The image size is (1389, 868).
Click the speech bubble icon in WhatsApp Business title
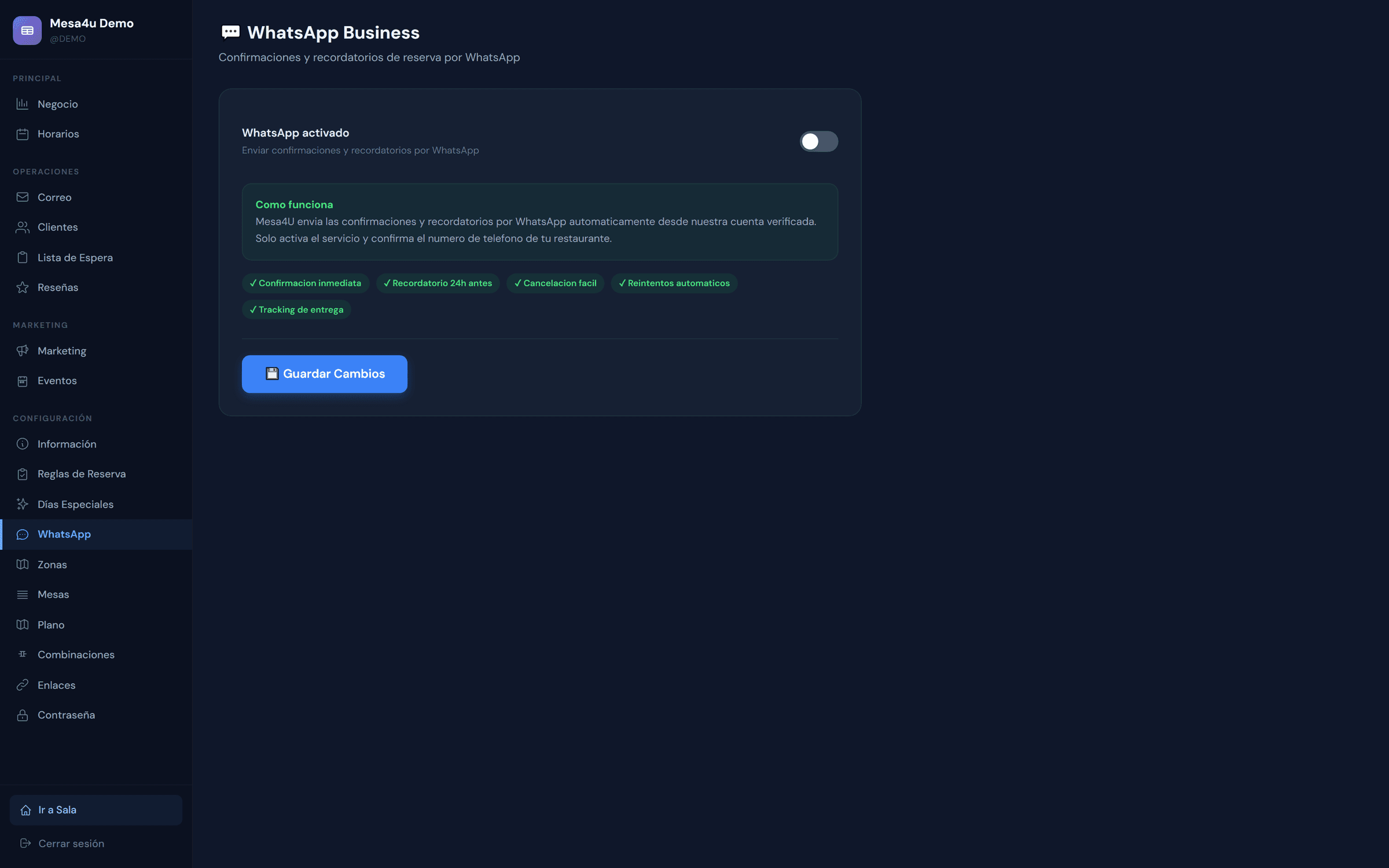coord(230,32)
